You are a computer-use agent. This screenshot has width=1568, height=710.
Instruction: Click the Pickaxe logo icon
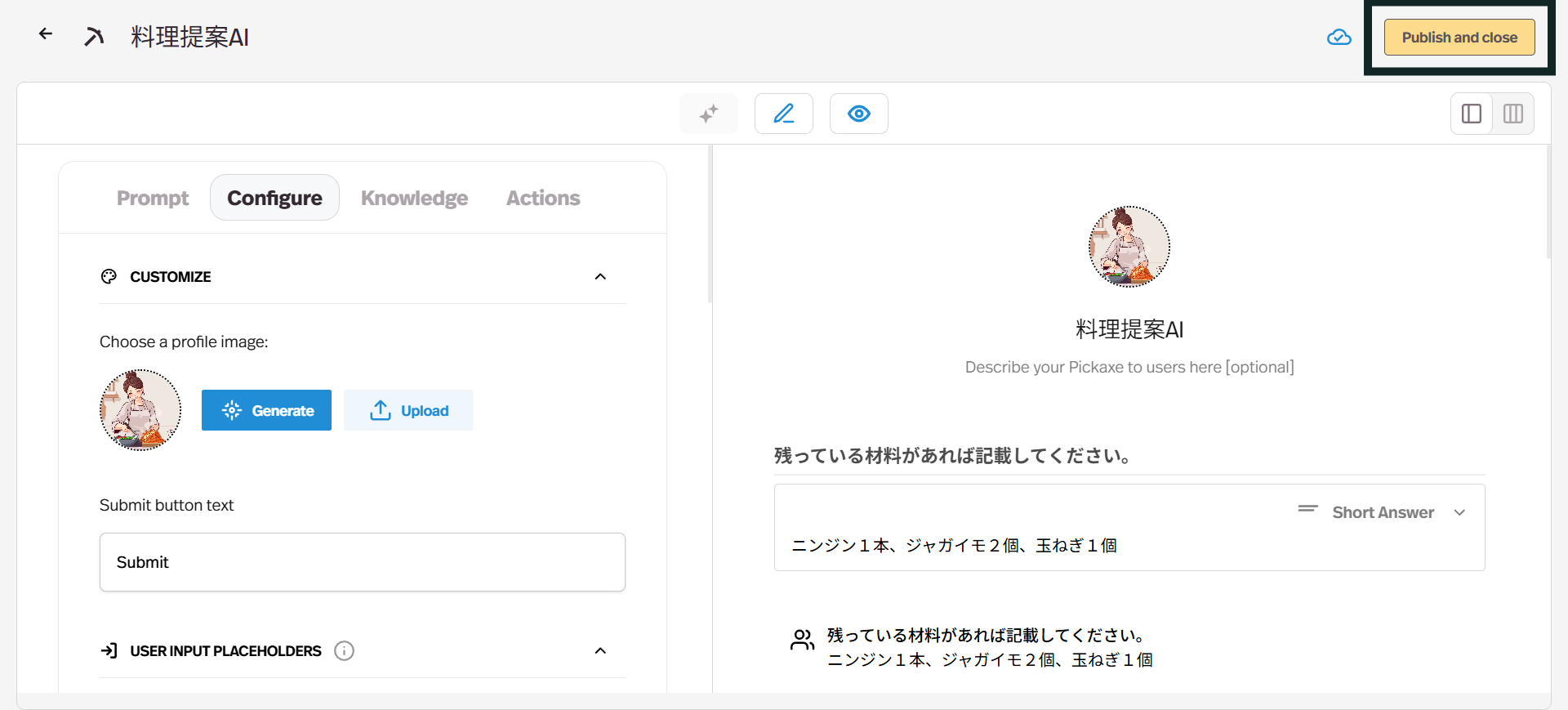coord(94,37)
